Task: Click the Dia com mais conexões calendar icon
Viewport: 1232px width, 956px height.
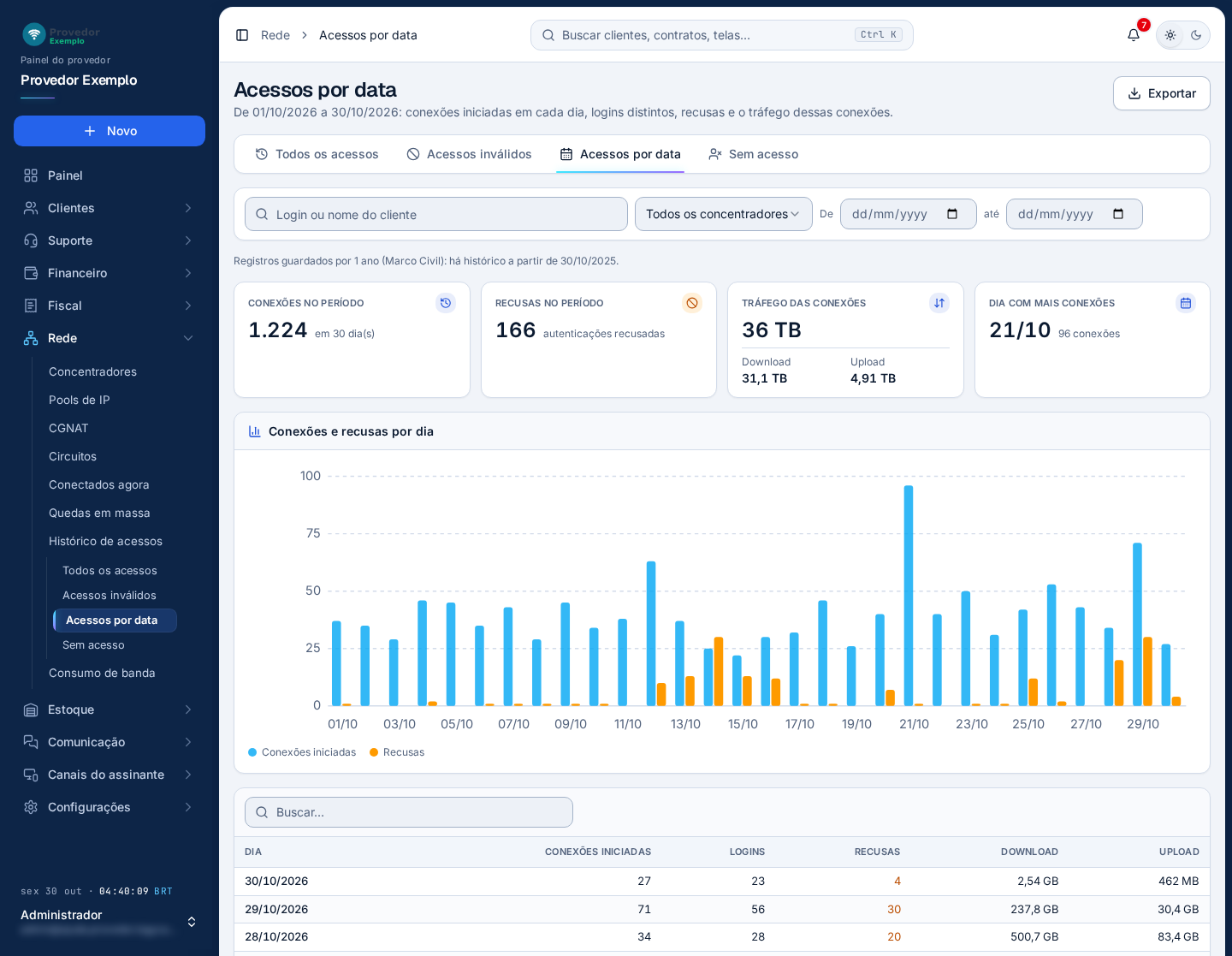Action: point(1186,303)
